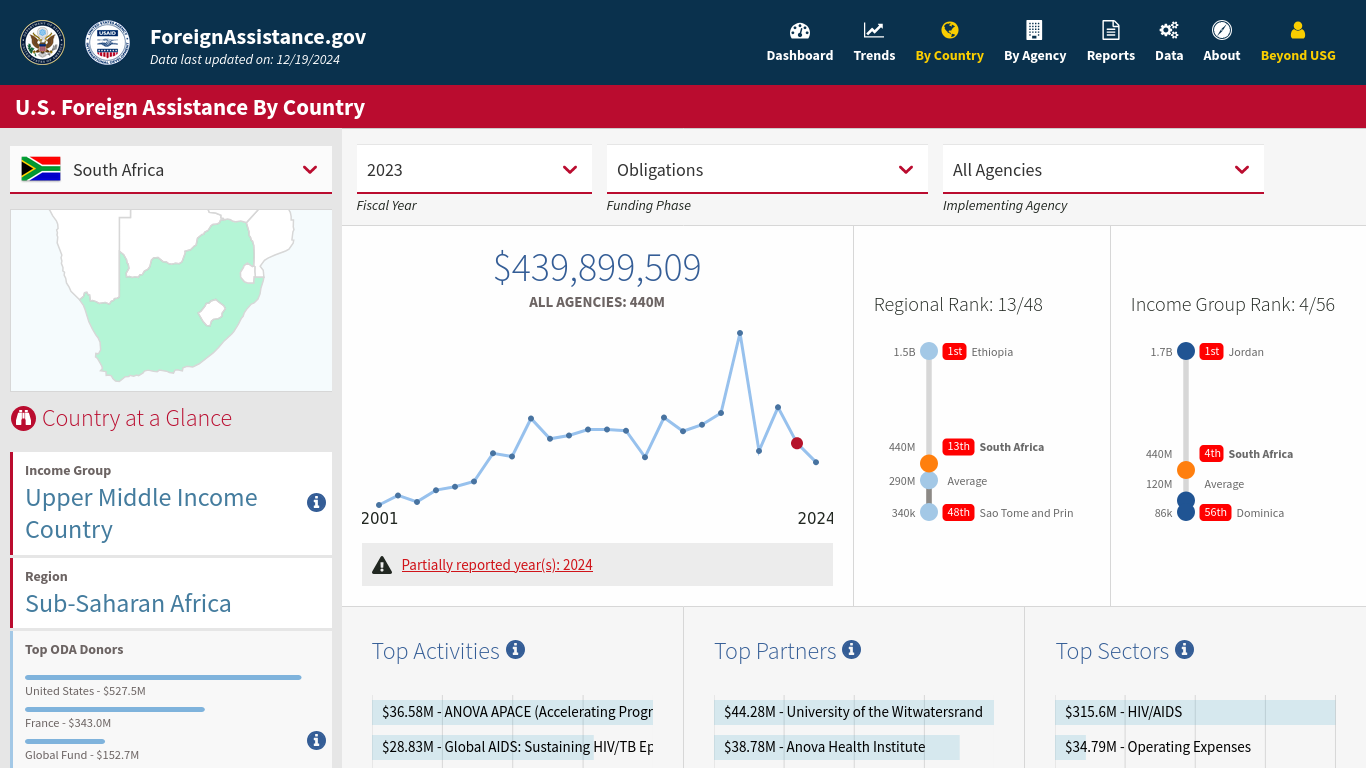
Task: Click the 2001 starting point on chart
Action: click(x=379, y=505)
